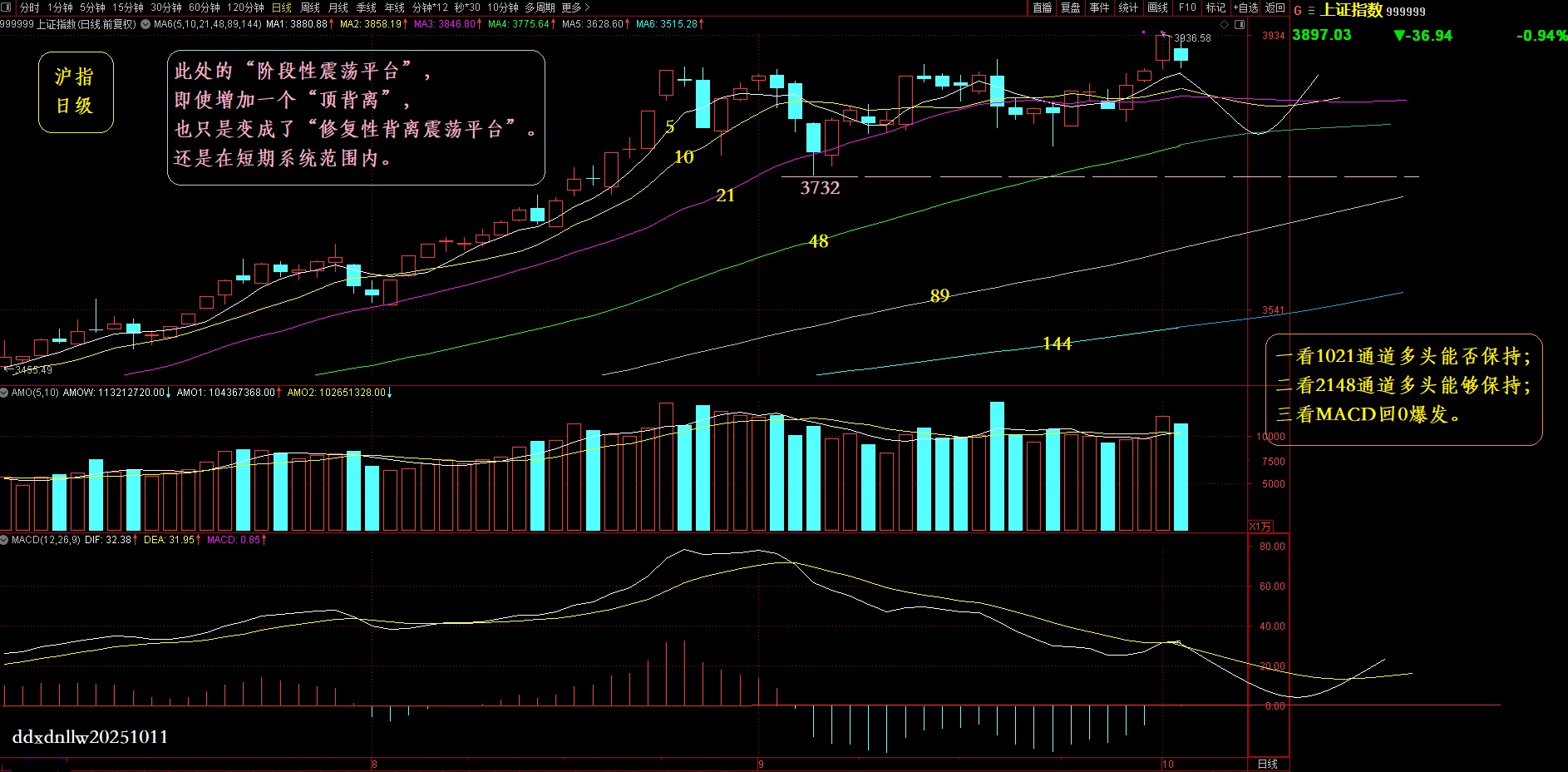Screen dimensions: 1568x772
Task: Switch to the 周线 weekly chart tab
Action: click(x=310, y=7)
